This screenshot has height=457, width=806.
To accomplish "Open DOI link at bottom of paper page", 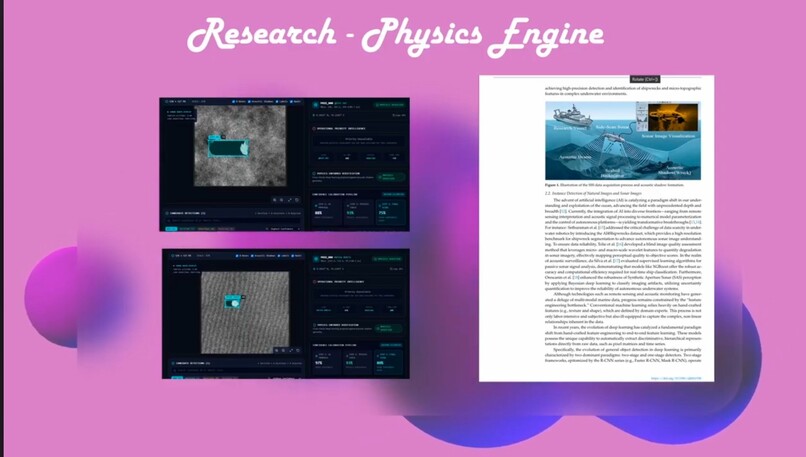I will click(x=675, y=378).
